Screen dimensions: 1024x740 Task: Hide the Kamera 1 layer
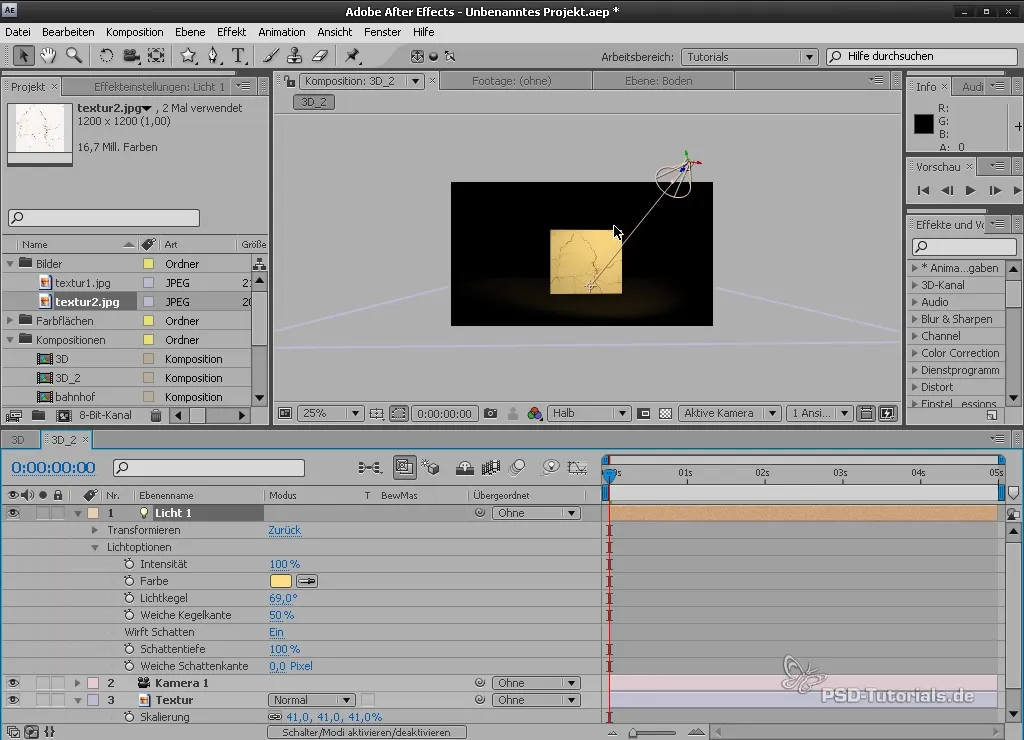click(x=12, y=683)
